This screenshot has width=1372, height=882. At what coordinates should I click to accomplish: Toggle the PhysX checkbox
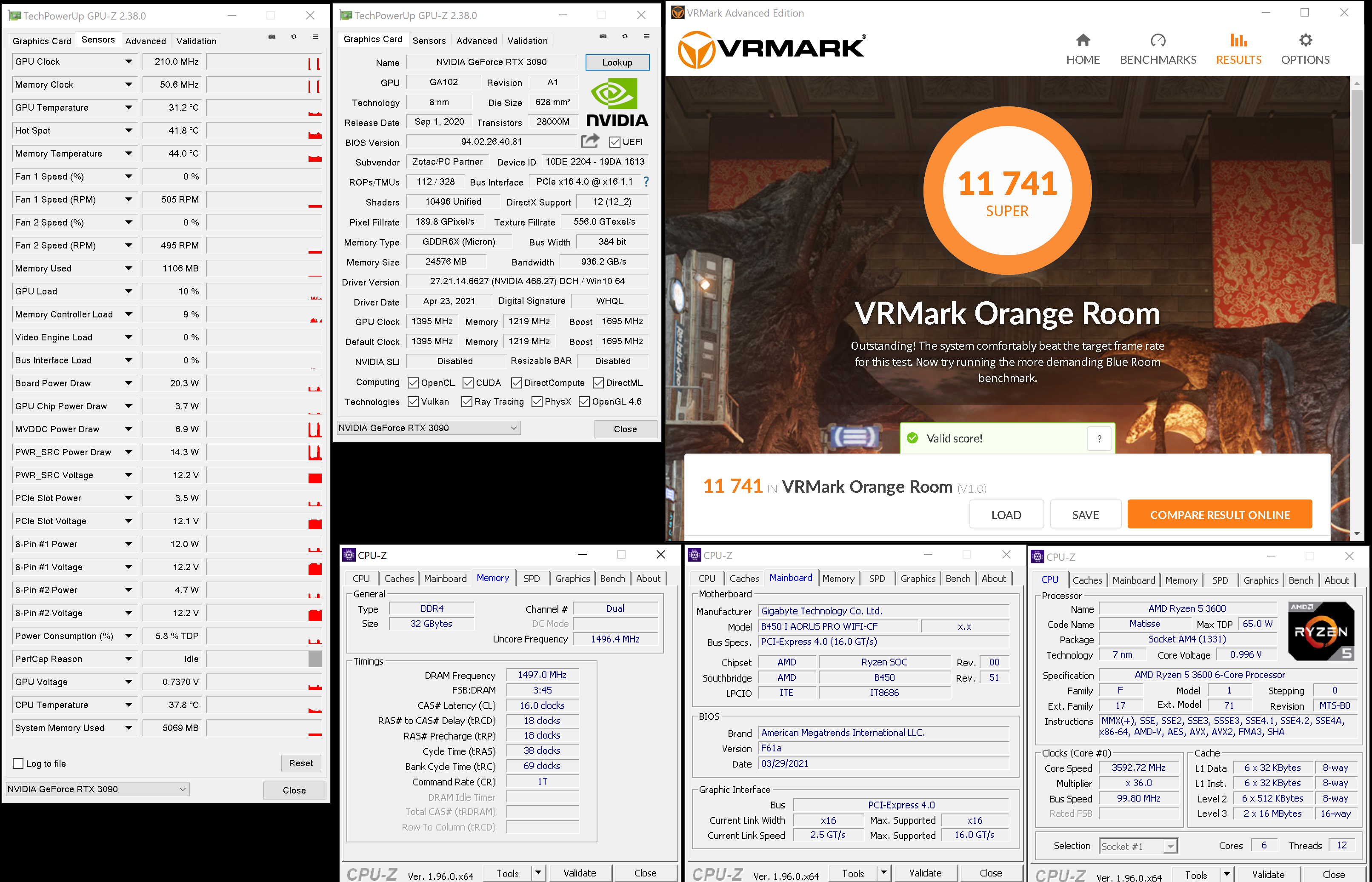point(537,402)
